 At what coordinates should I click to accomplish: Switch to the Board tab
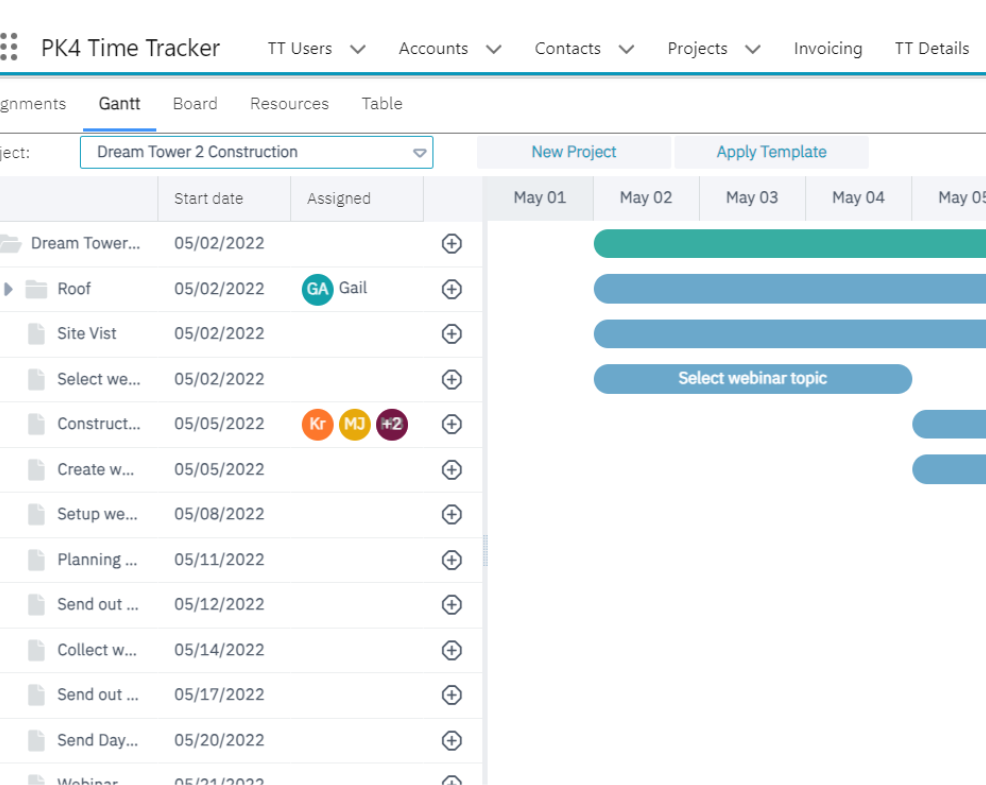[195, 103]
